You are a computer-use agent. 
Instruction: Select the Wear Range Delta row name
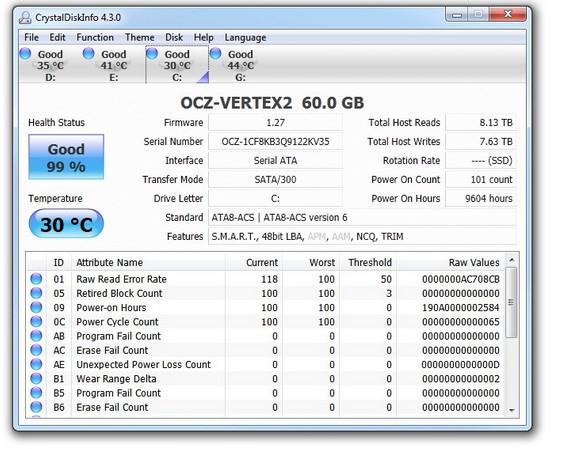116,379
